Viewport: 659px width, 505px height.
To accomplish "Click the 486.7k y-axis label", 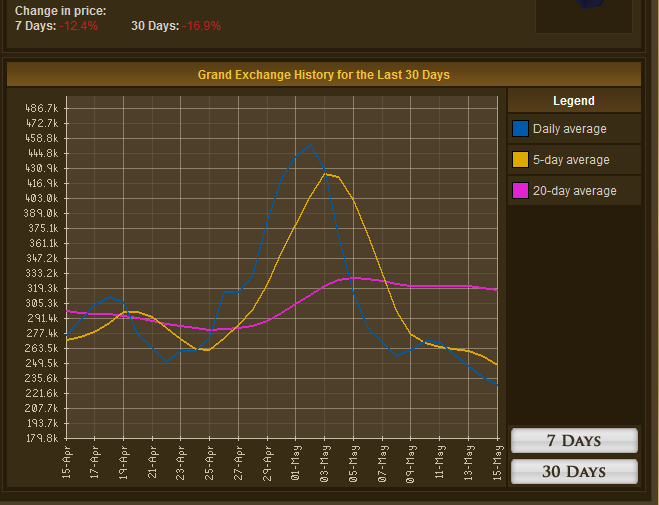I will coord(42,108).
